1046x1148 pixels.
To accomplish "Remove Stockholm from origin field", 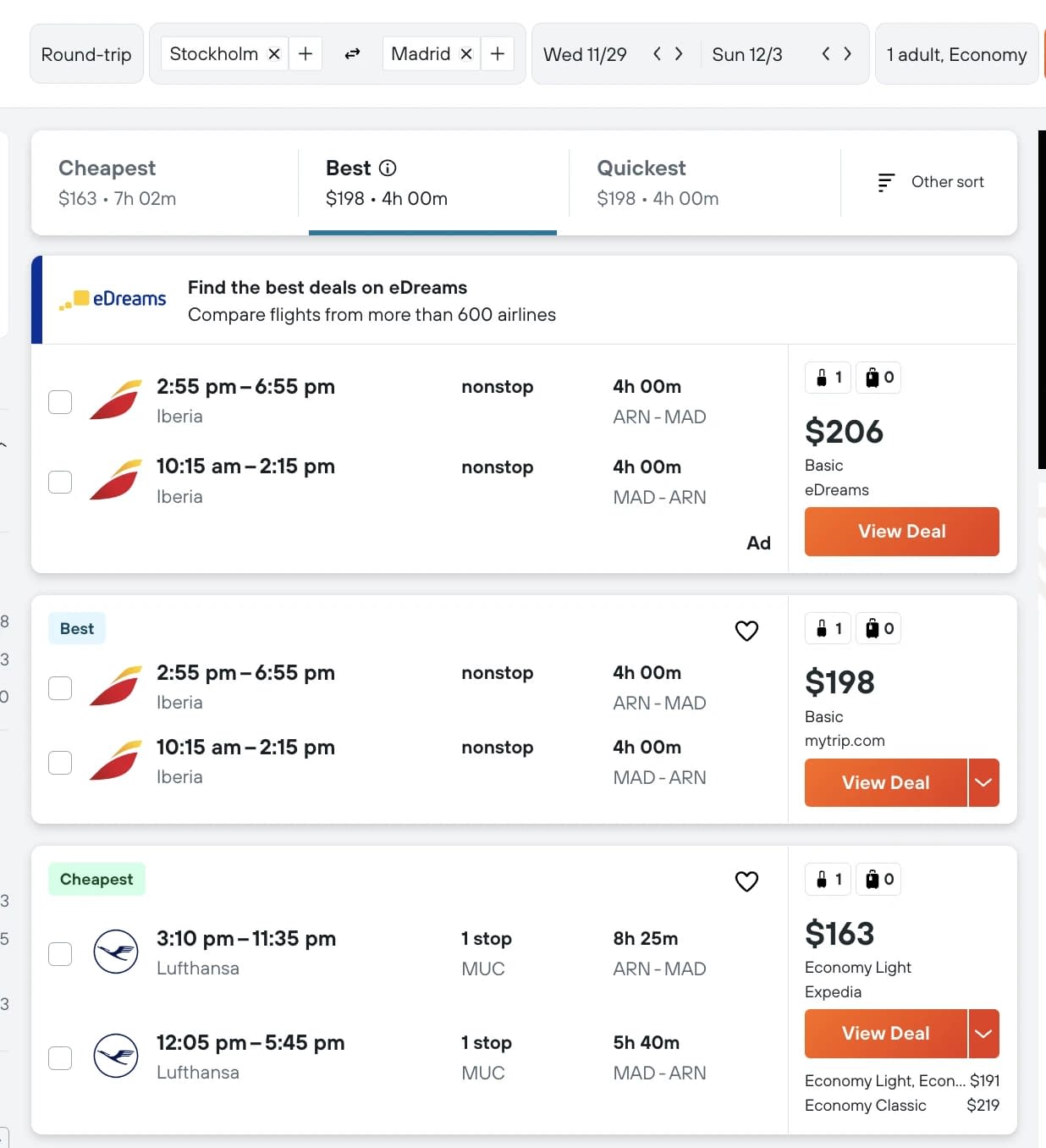I will 274,54.
